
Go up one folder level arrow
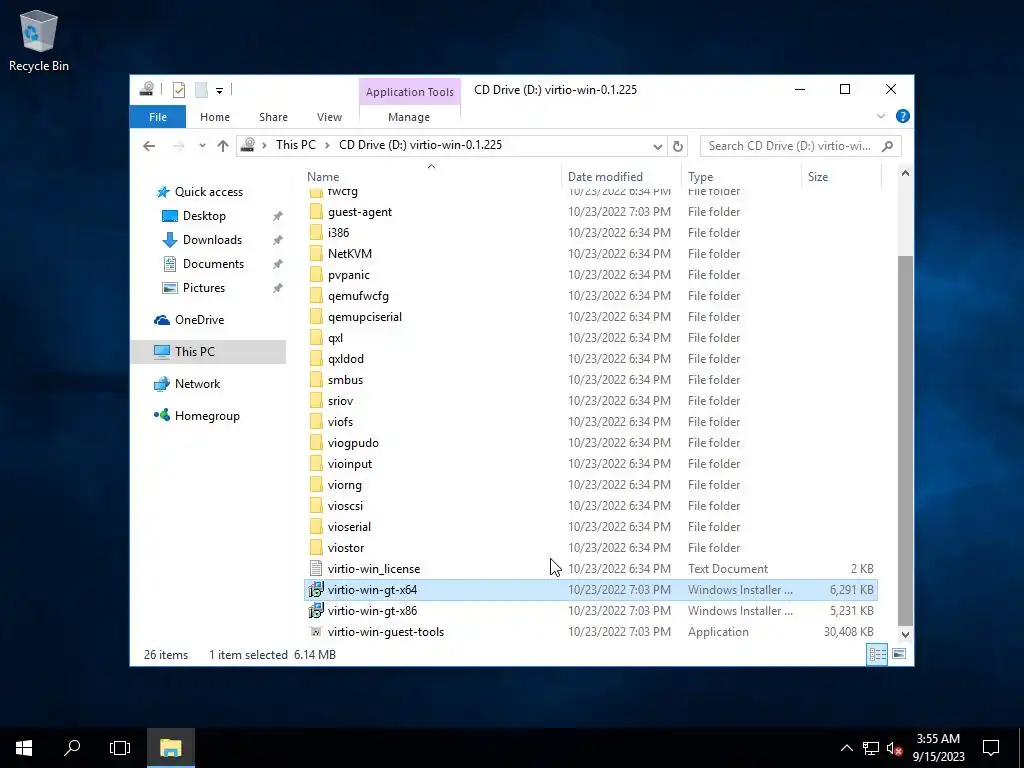click(223, 146)
